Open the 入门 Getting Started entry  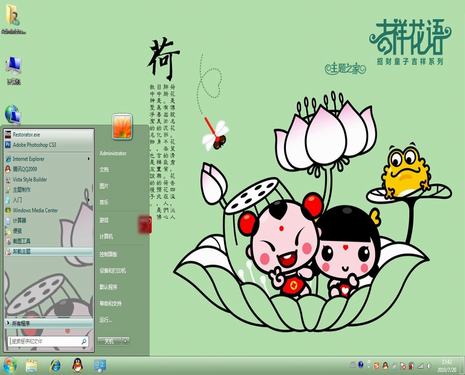click(x=49, y=200)
